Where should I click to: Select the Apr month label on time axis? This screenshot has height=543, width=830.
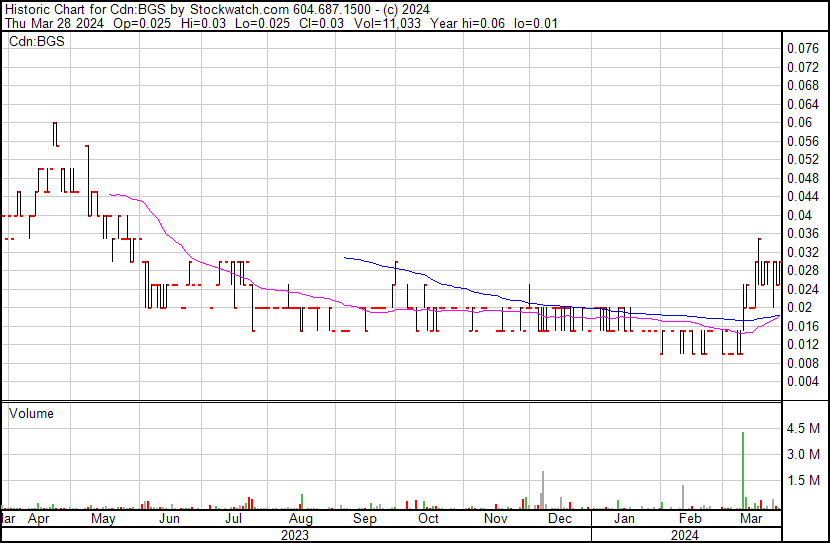(x=39, y=519)
